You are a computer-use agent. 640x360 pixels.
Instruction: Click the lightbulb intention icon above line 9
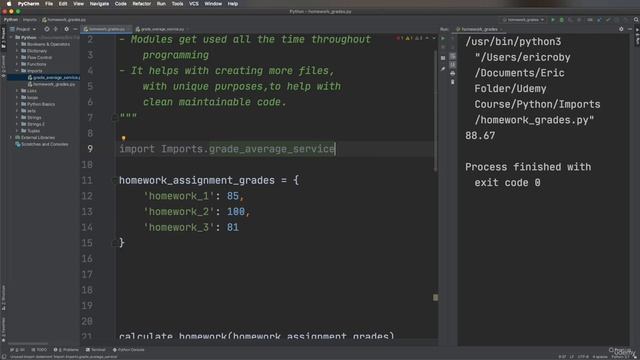[x=124, y=139]
